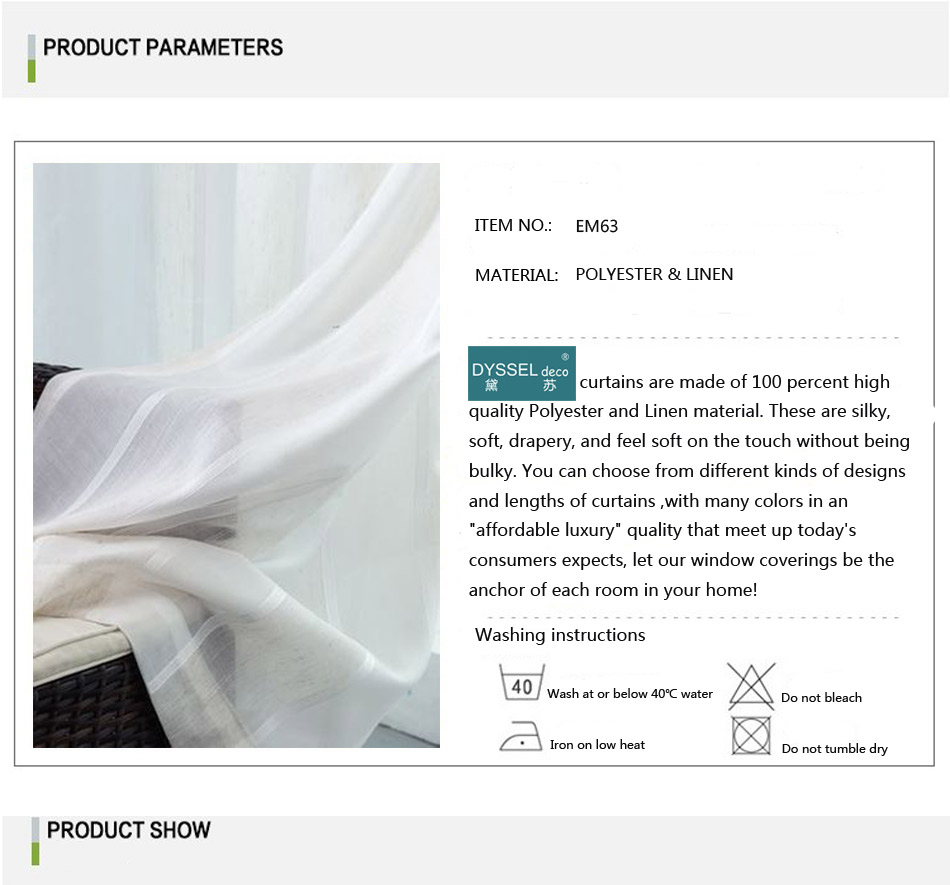Select the PRODUCT PARAMETERS heading
Viewport: 950px width, 885px height.
163,47
